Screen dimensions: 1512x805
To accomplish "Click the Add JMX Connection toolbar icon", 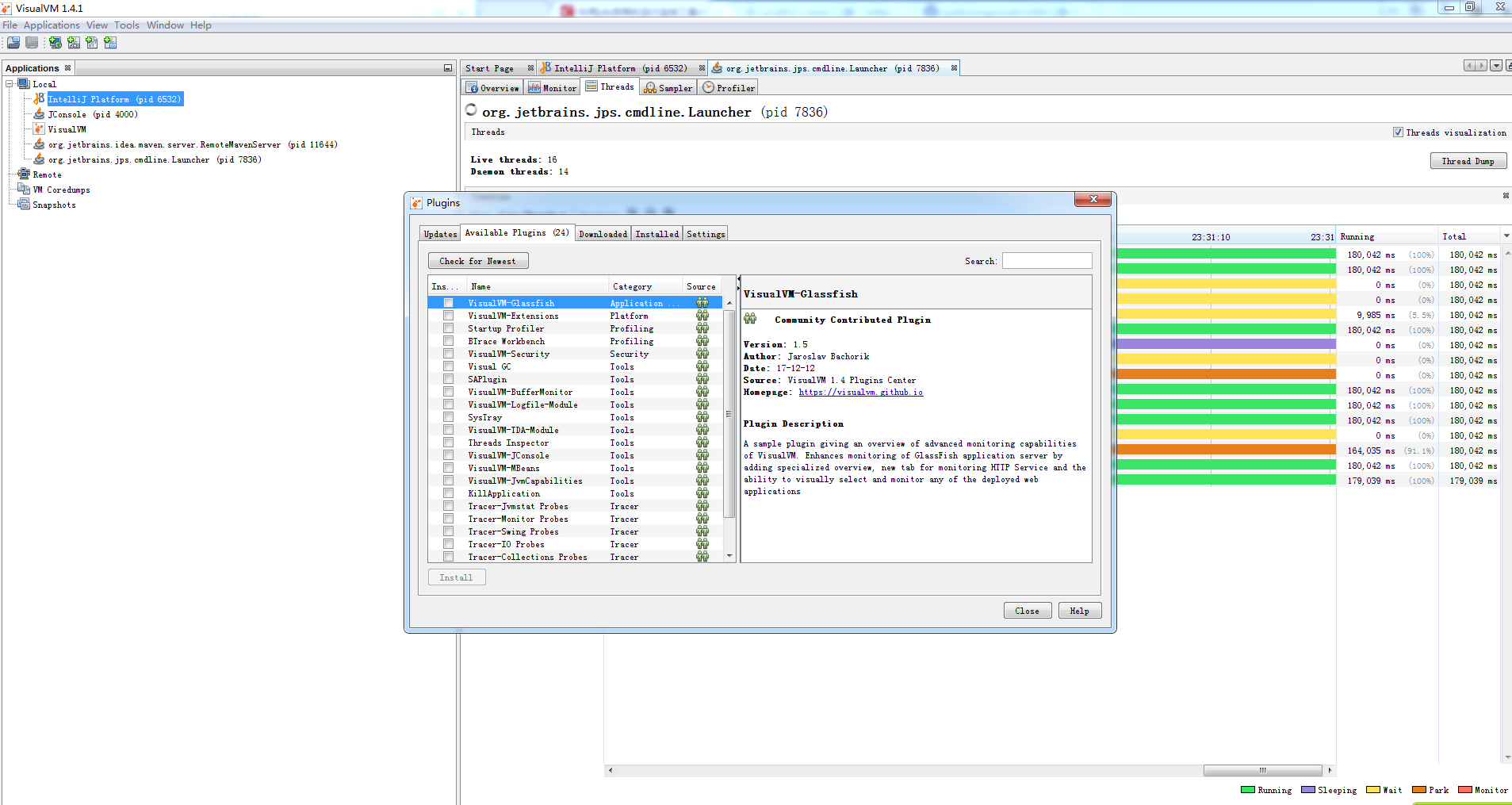I will pyautogui.click(x=74, y=43).
